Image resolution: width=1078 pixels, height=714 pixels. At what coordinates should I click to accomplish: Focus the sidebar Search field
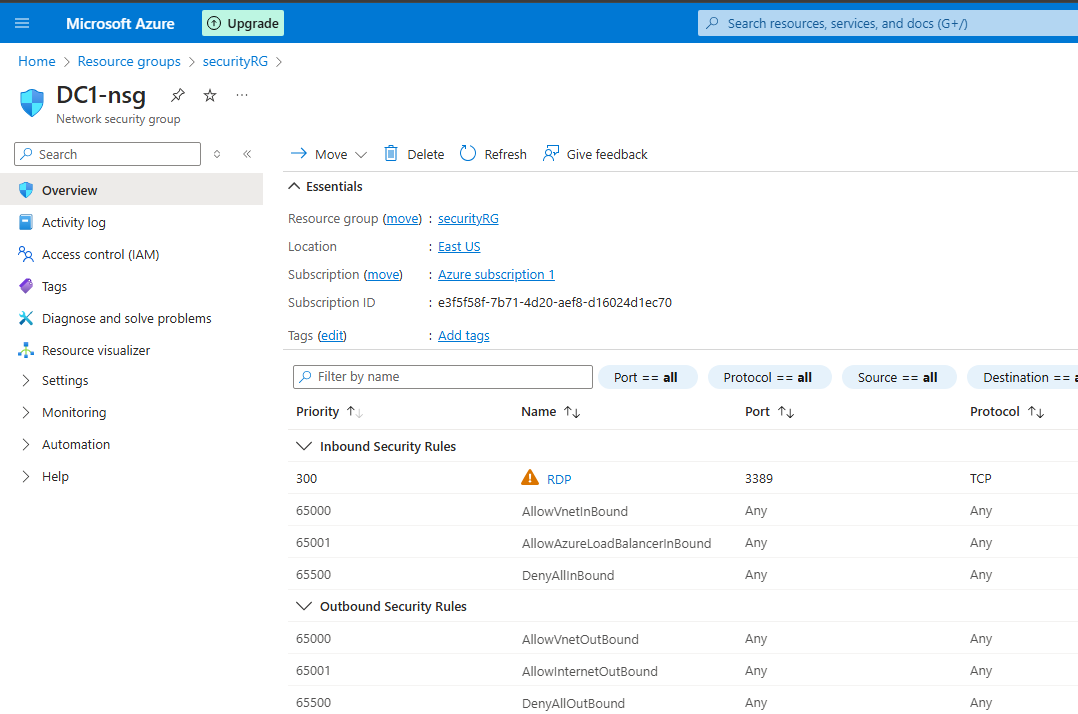click(x=107, y=154)
